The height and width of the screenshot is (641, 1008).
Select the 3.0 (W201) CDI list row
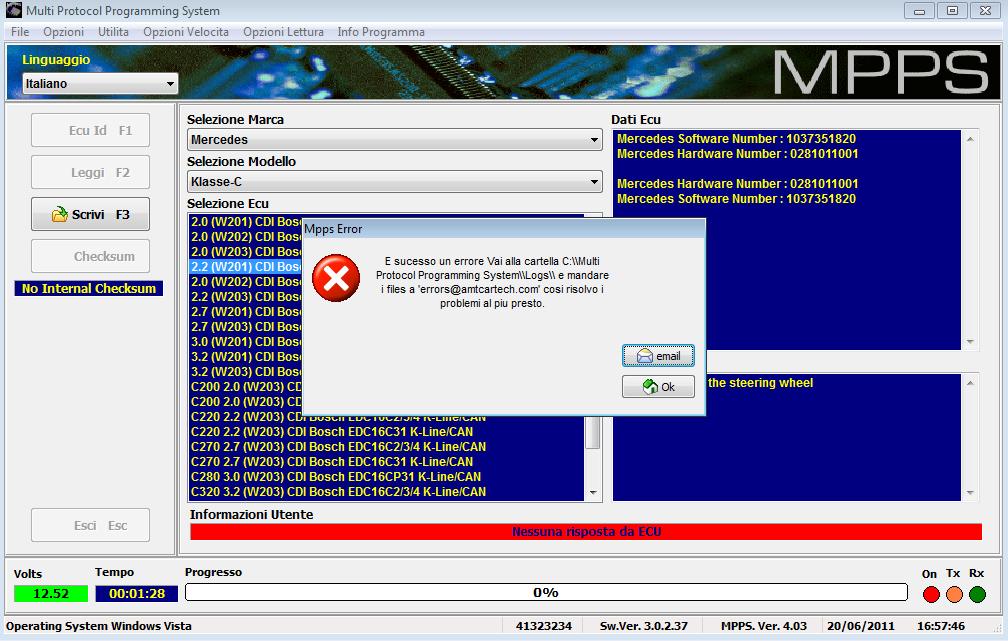tap(246, 341)
